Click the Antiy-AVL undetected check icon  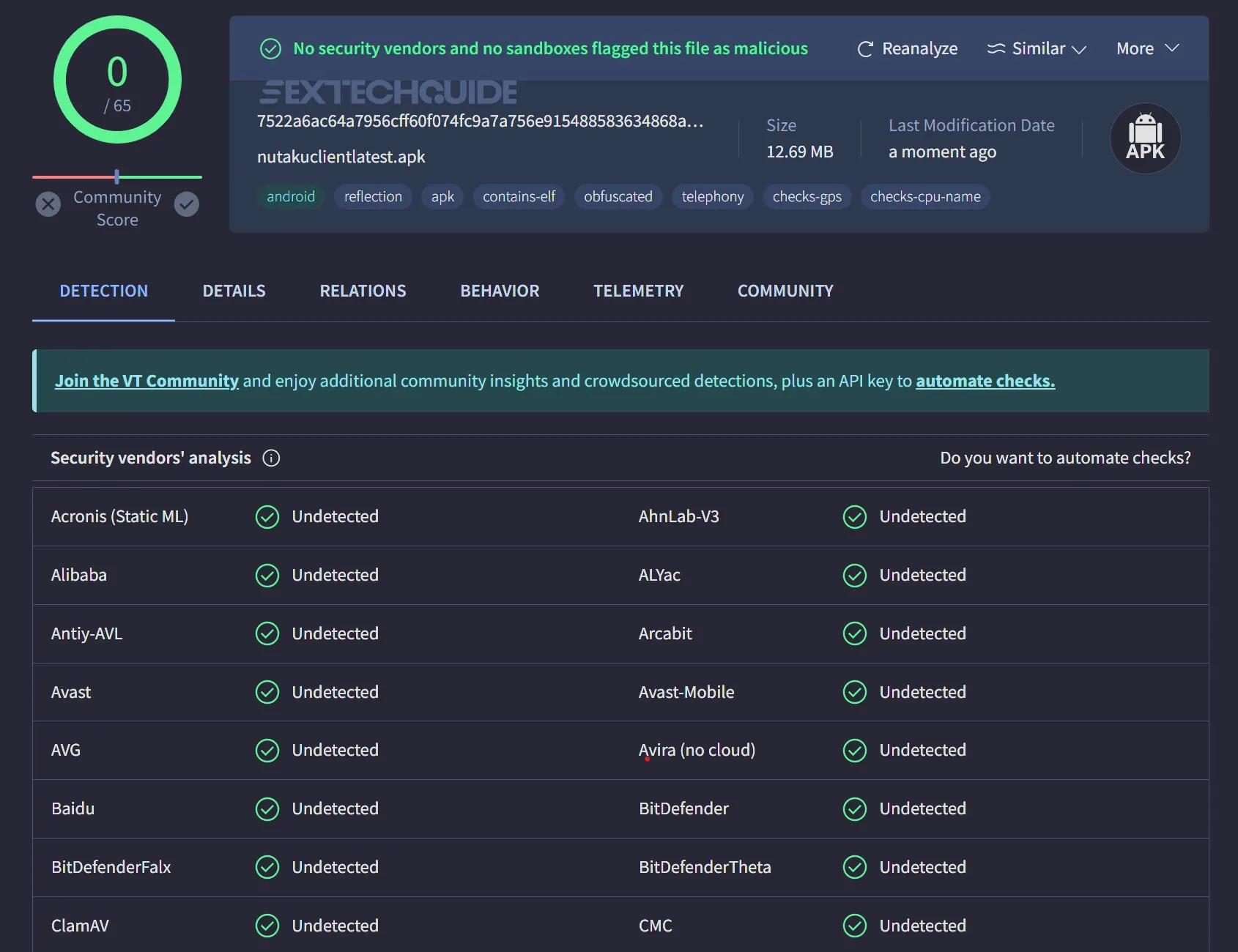tap(267, 633)
